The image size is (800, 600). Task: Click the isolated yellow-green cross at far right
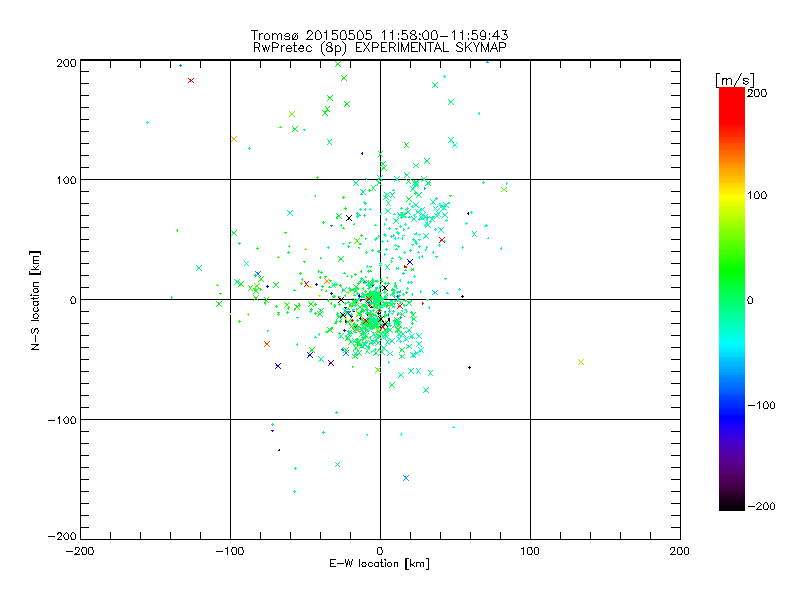pos(581,362)
